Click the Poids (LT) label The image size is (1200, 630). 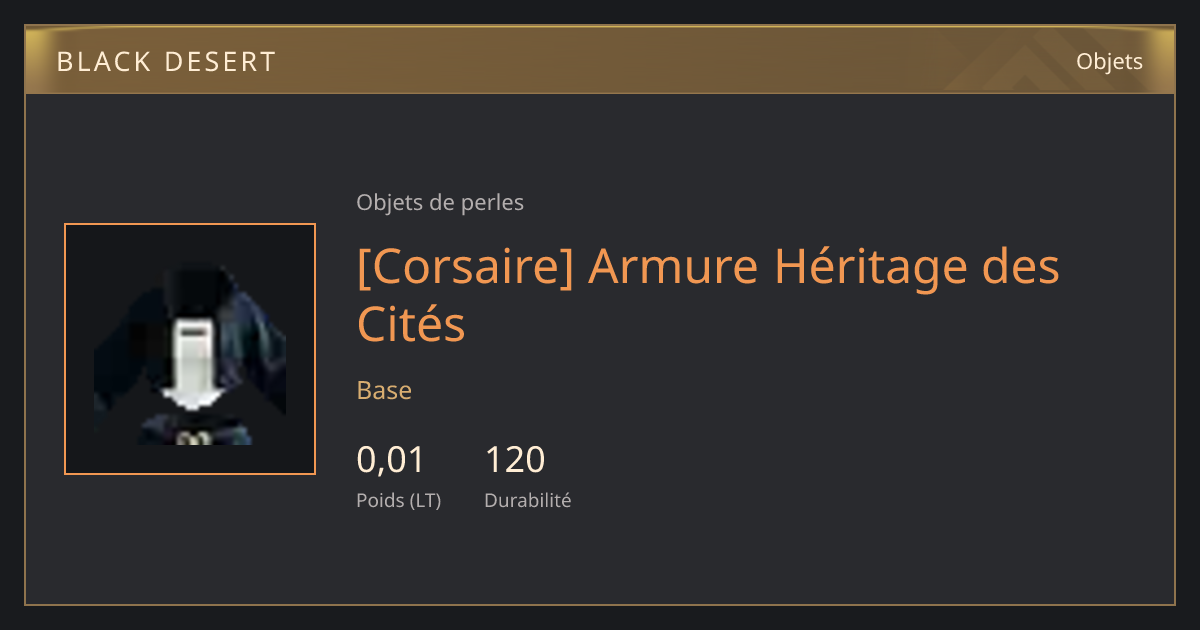[398, 501]
